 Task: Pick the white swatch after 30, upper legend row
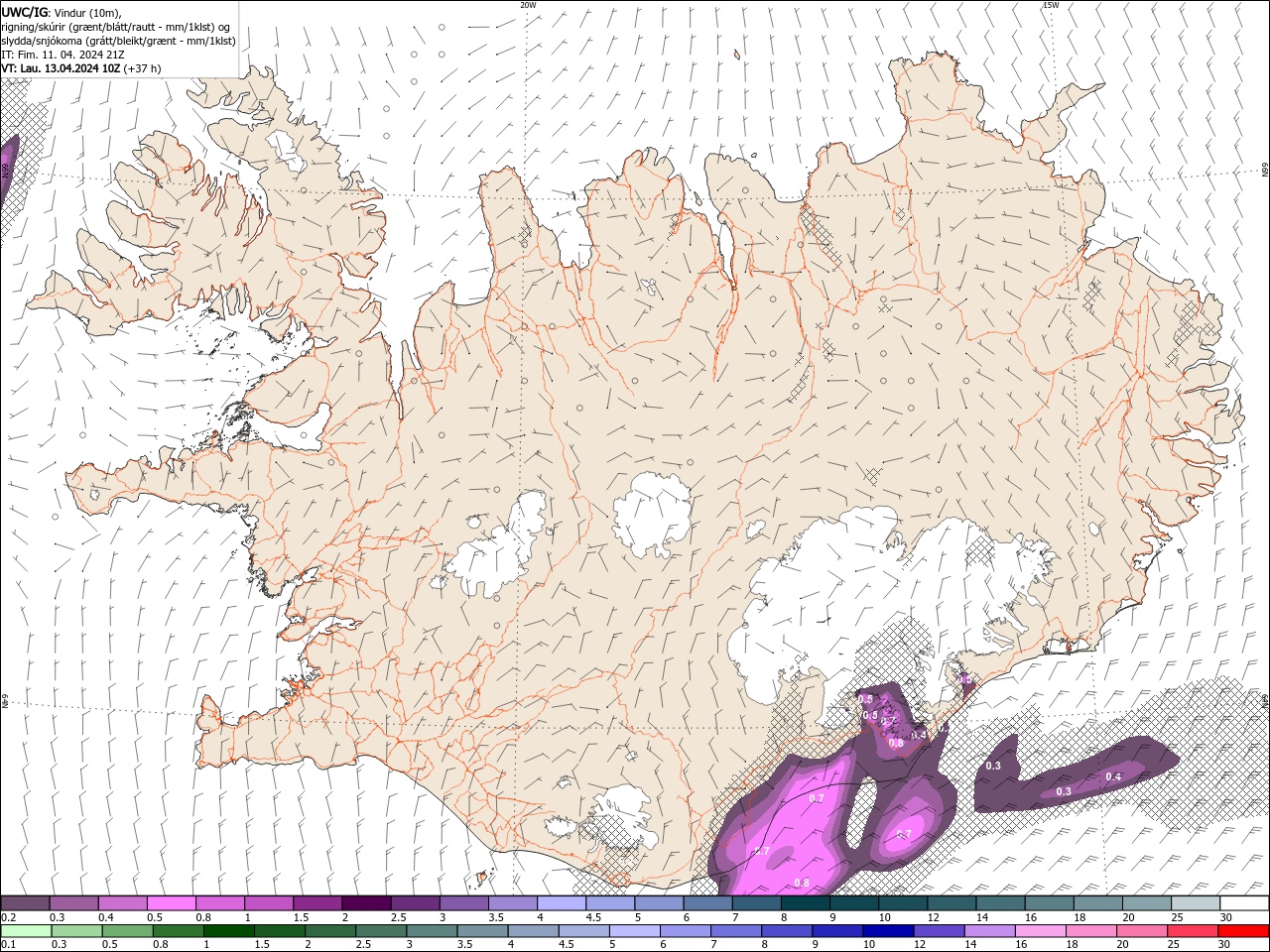click(x=1244, y=903)
